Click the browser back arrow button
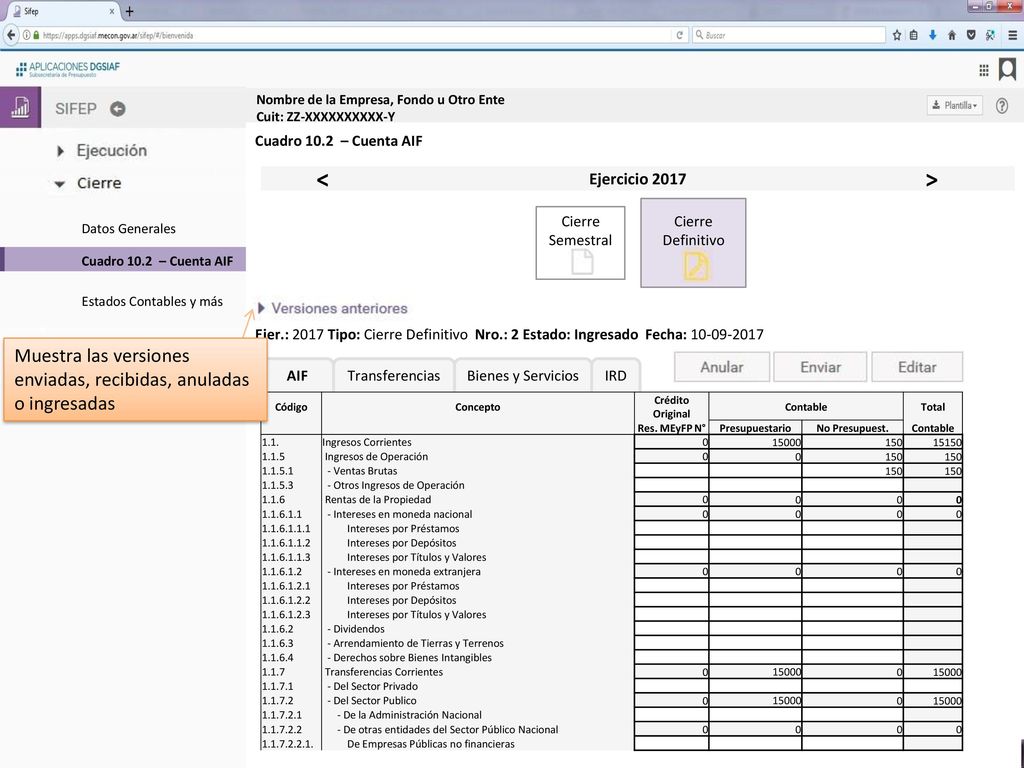The width and height of the screenshot is (1024, 768). (11, 35)
